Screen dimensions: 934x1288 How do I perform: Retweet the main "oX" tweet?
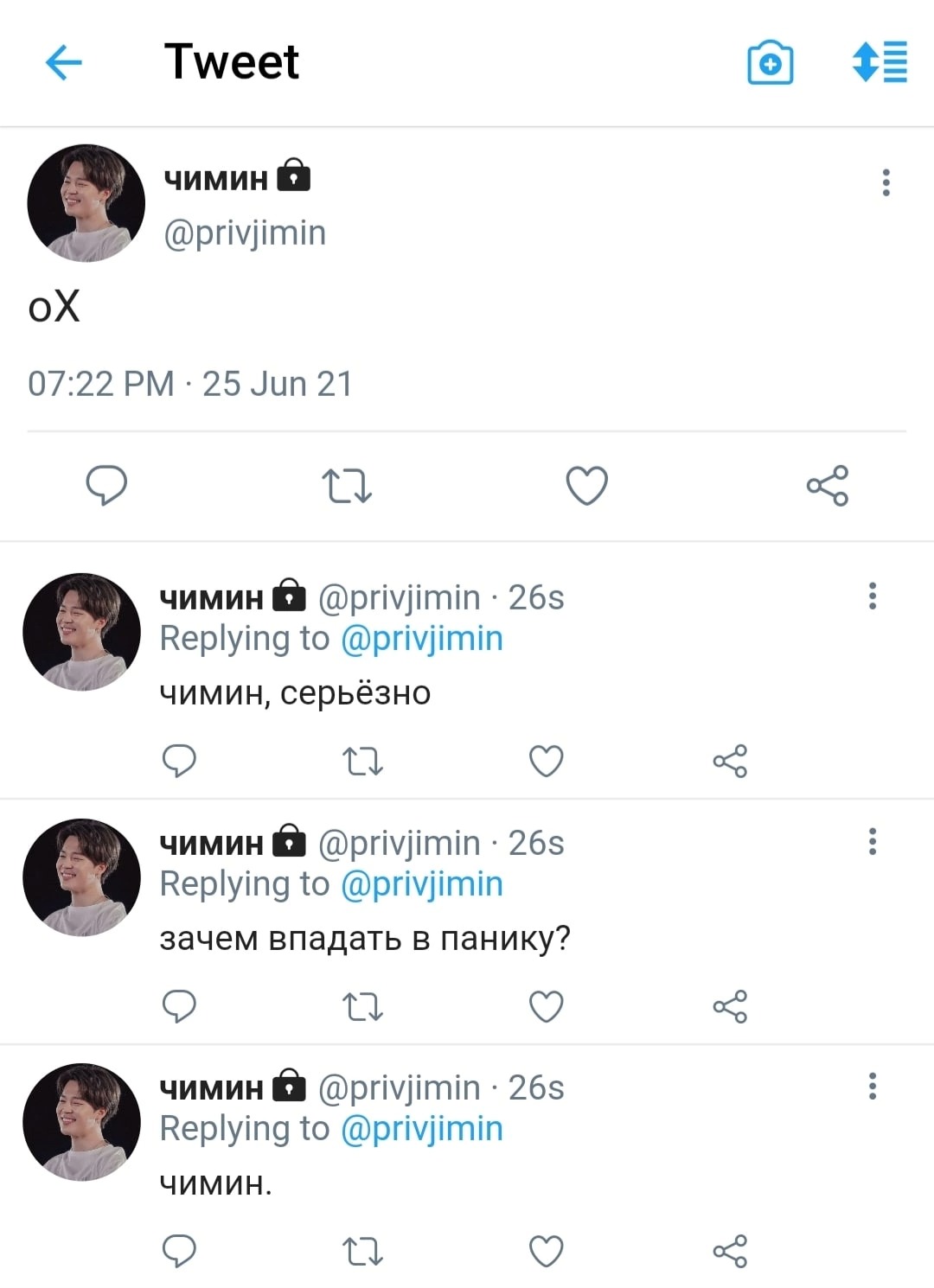347,486
